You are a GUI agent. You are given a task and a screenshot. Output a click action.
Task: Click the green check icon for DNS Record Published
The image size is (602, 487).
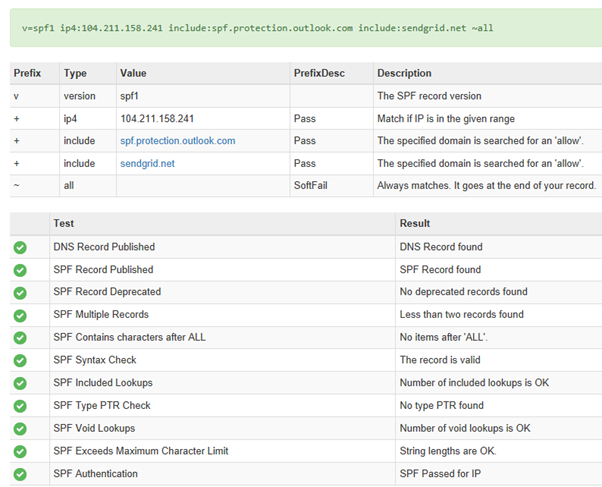20,248
